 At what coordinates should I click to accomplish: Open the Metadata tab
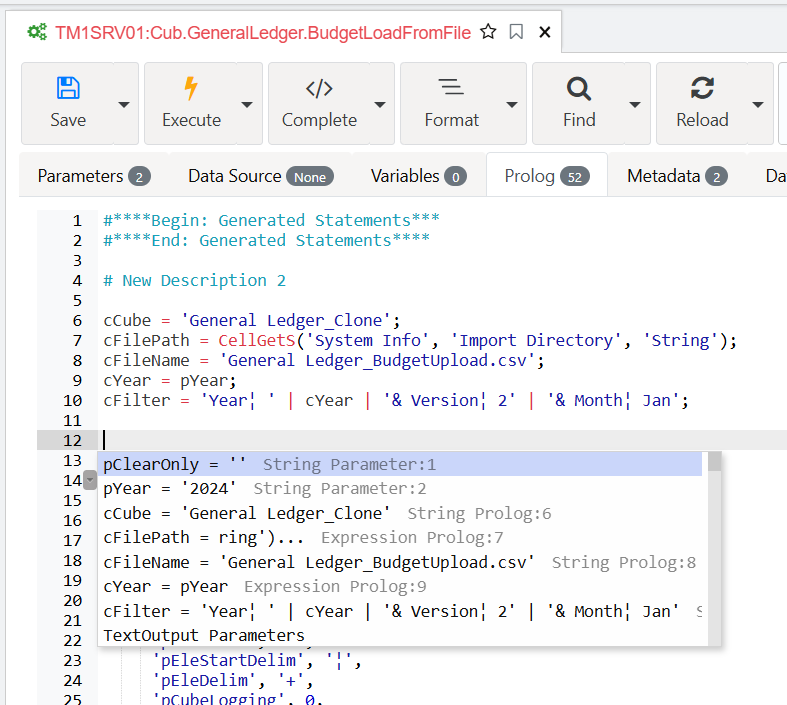[677, 176]
